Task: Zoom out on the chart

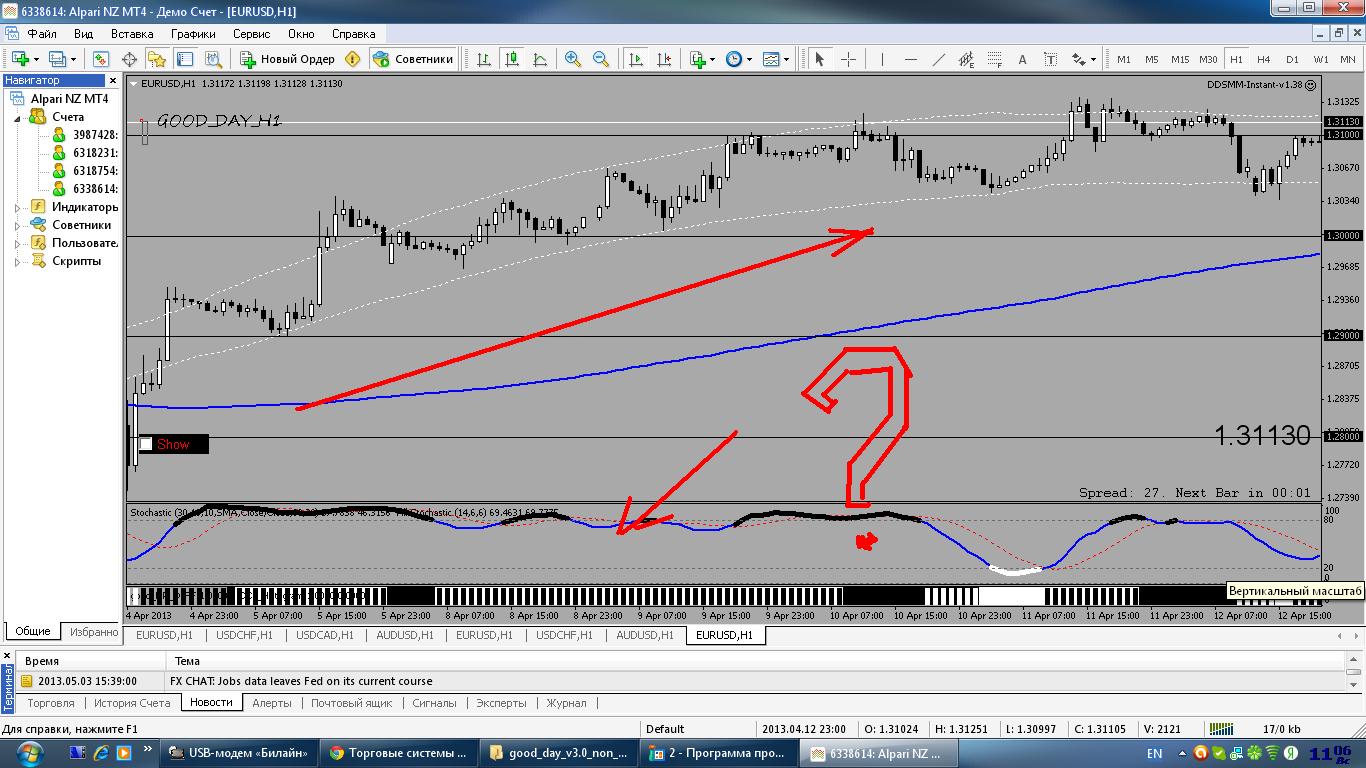Action: tap(600, 59)
